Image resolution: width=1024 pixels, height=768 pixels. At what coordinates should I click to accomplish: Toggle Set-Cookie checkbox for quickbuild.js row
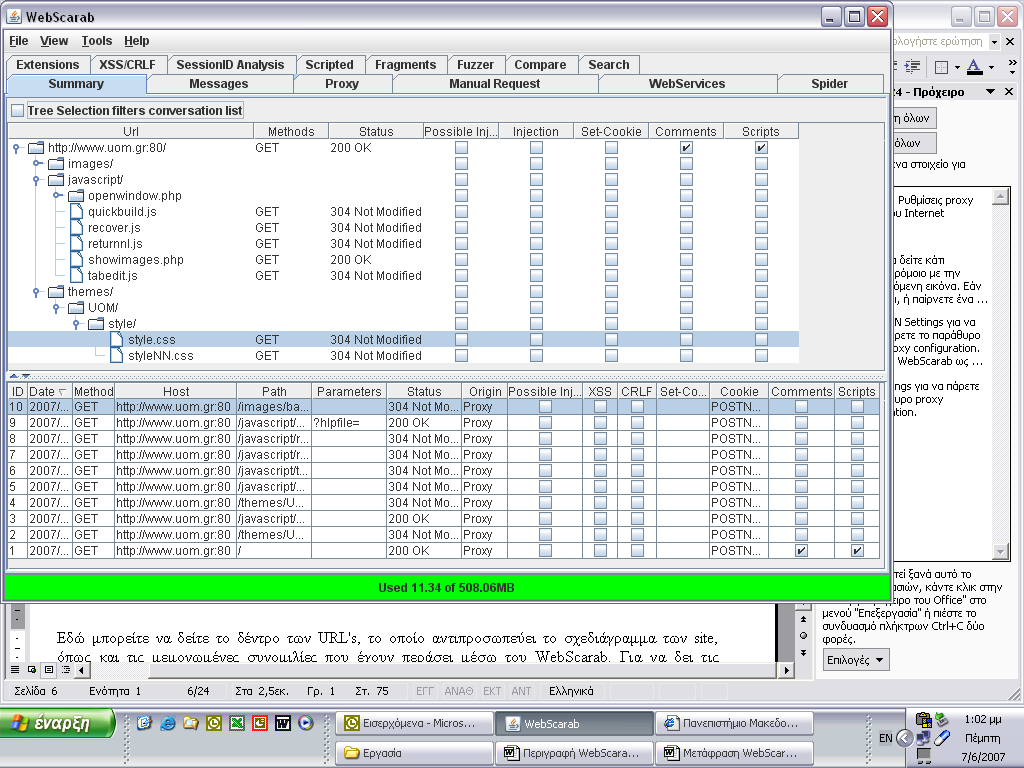(x=611, y=212)
